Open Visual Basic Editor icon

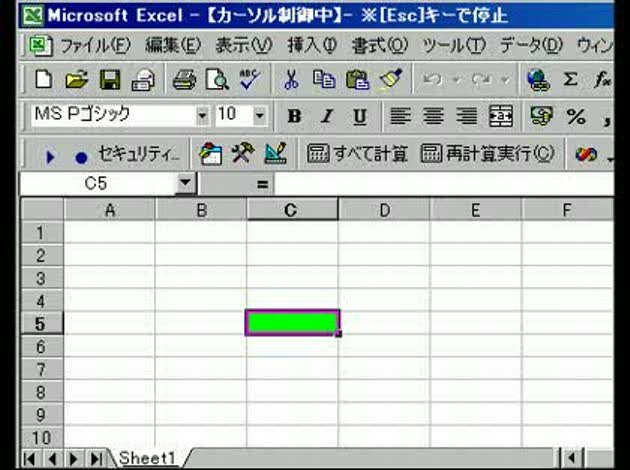[x=211, y=154]
